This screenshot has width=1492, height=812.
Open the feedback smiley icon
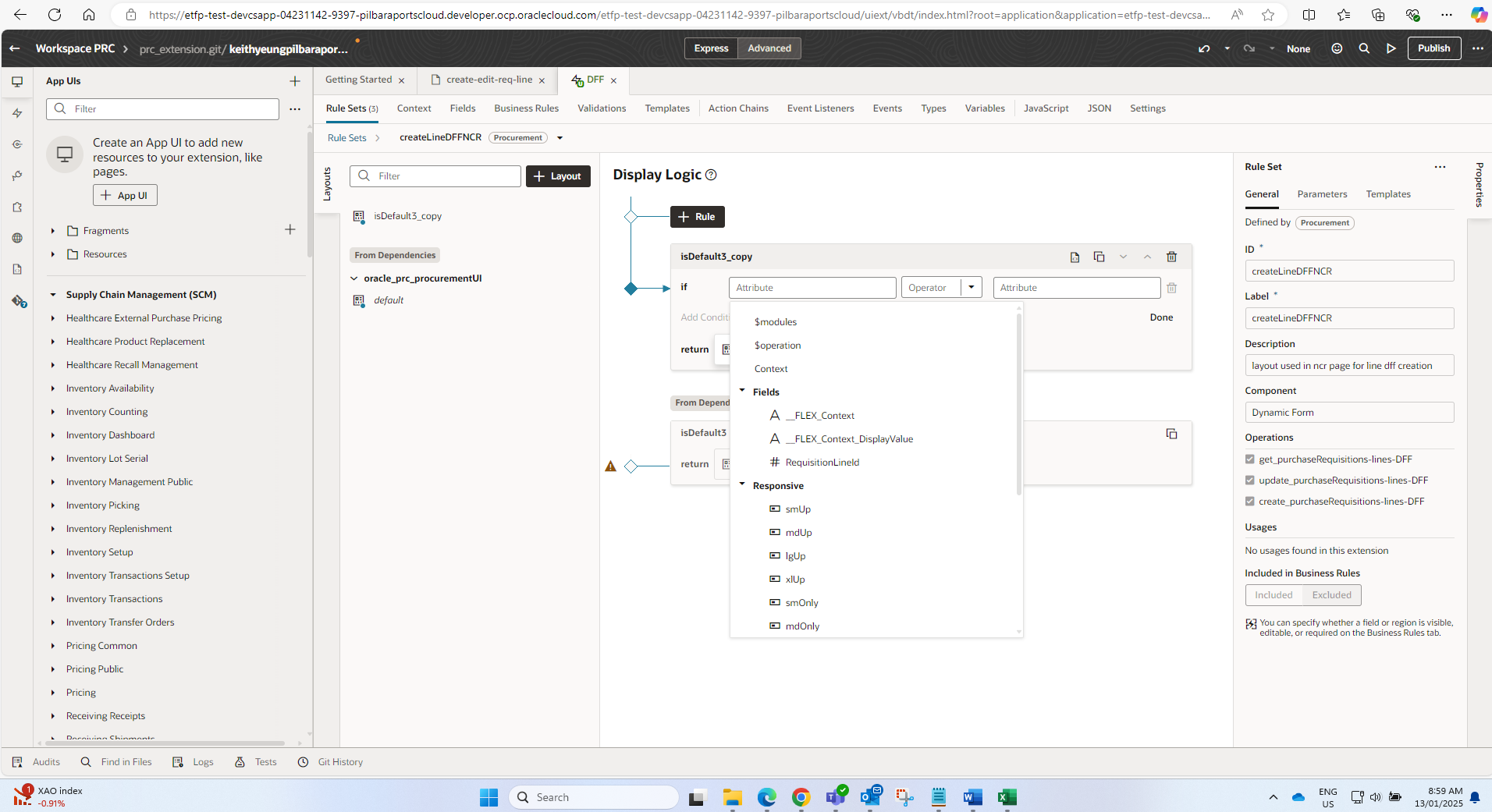pyautogui.click(x=1337, y=48)
